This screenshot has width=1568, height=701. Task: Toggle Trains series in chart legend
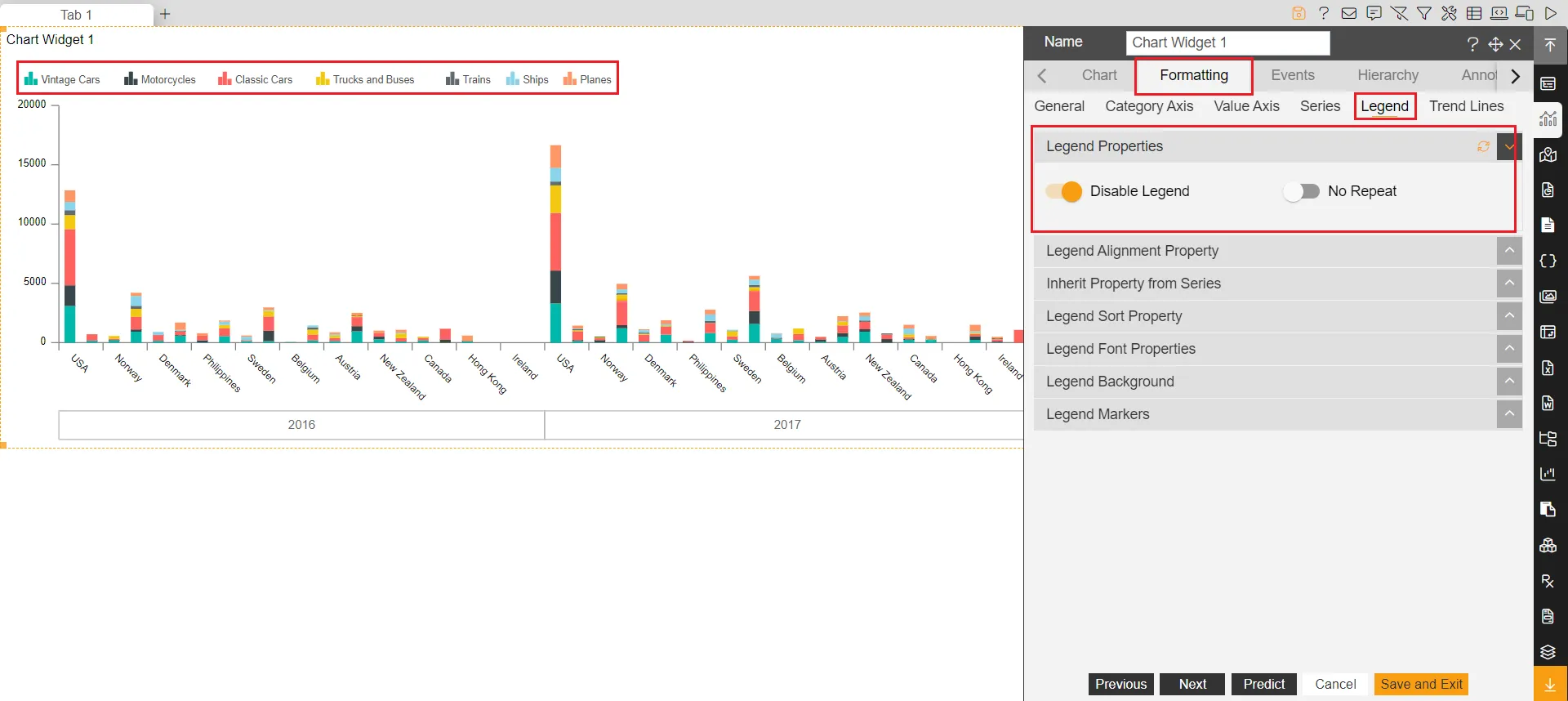[x=468, y=79]
